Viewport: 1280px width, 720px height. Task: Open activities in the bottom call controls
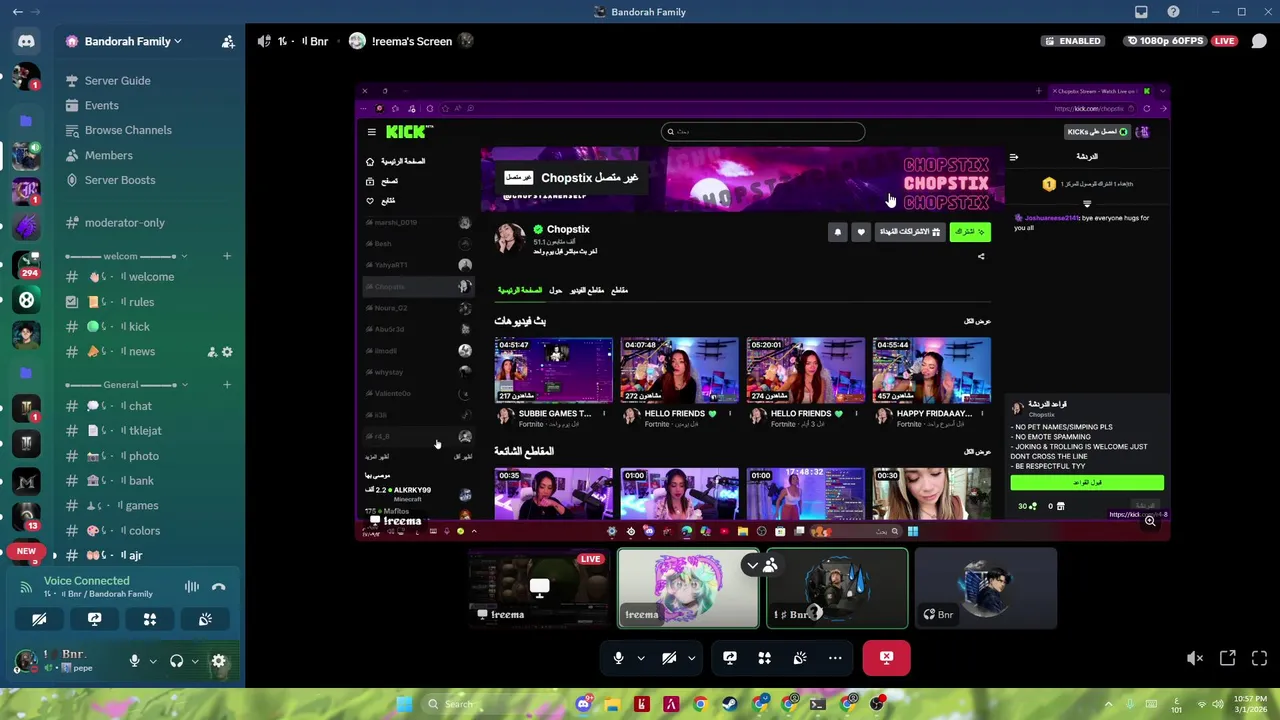point(765,658)
